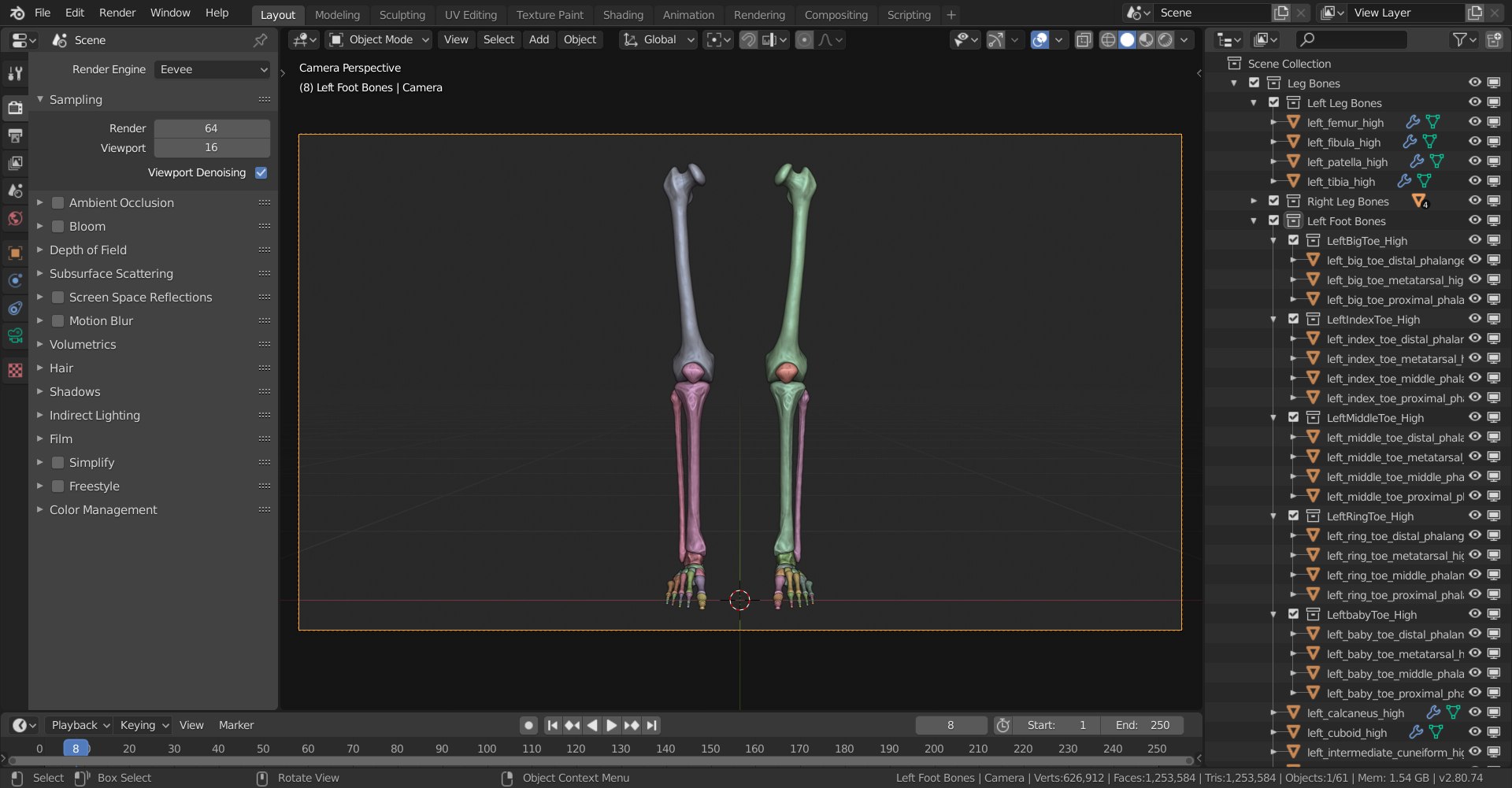Click the Viewport samples field
1512x788 pixels.
click(x=212, y=147)
